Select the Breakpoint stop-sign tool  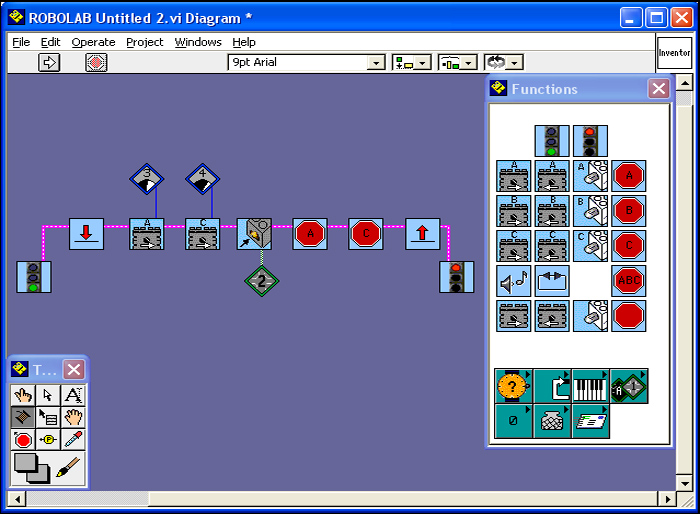23,439
